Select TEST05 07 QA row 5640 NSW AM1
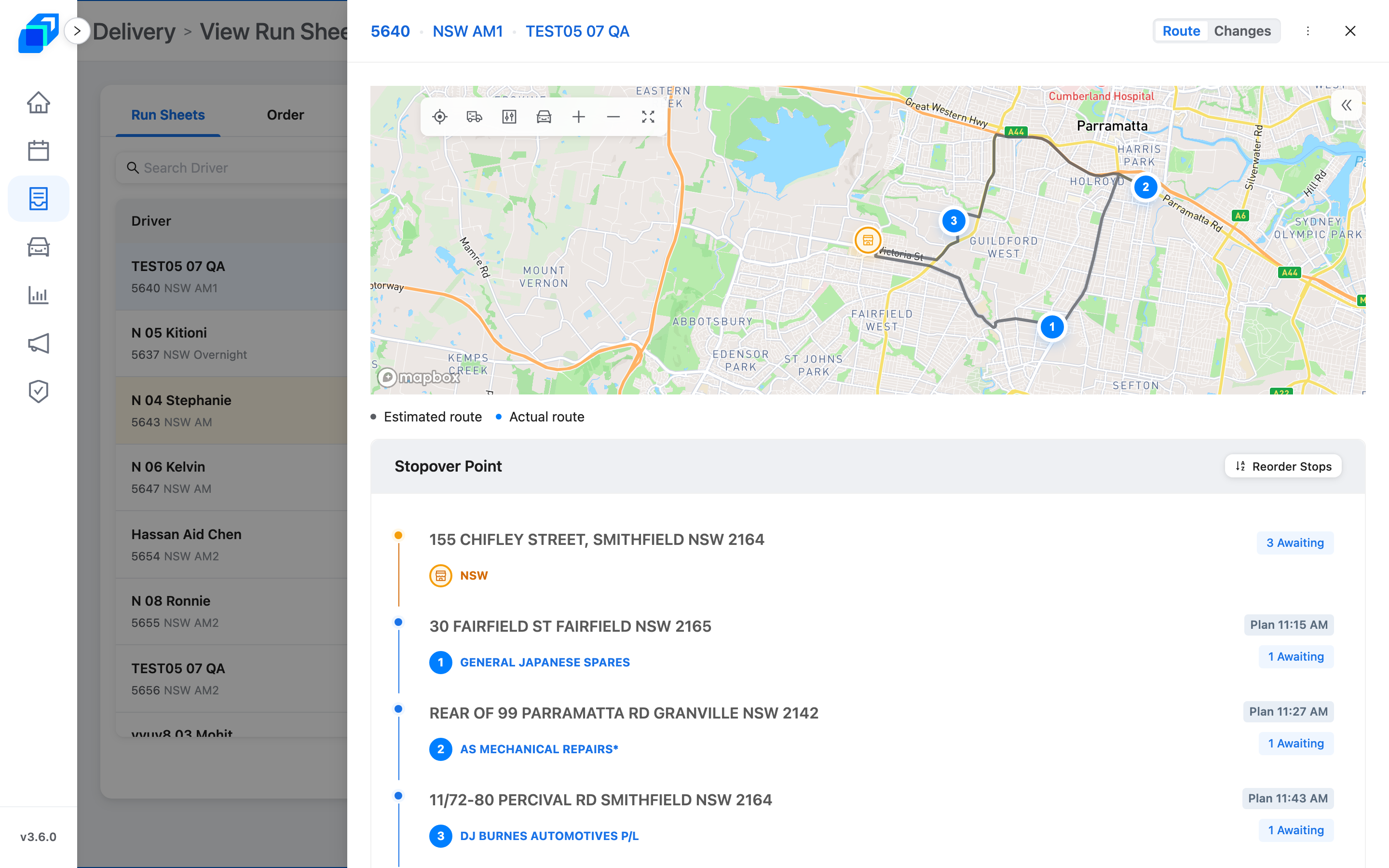Screen dimensions: 1389x868 pyautogui.click(x=232, y=277)
